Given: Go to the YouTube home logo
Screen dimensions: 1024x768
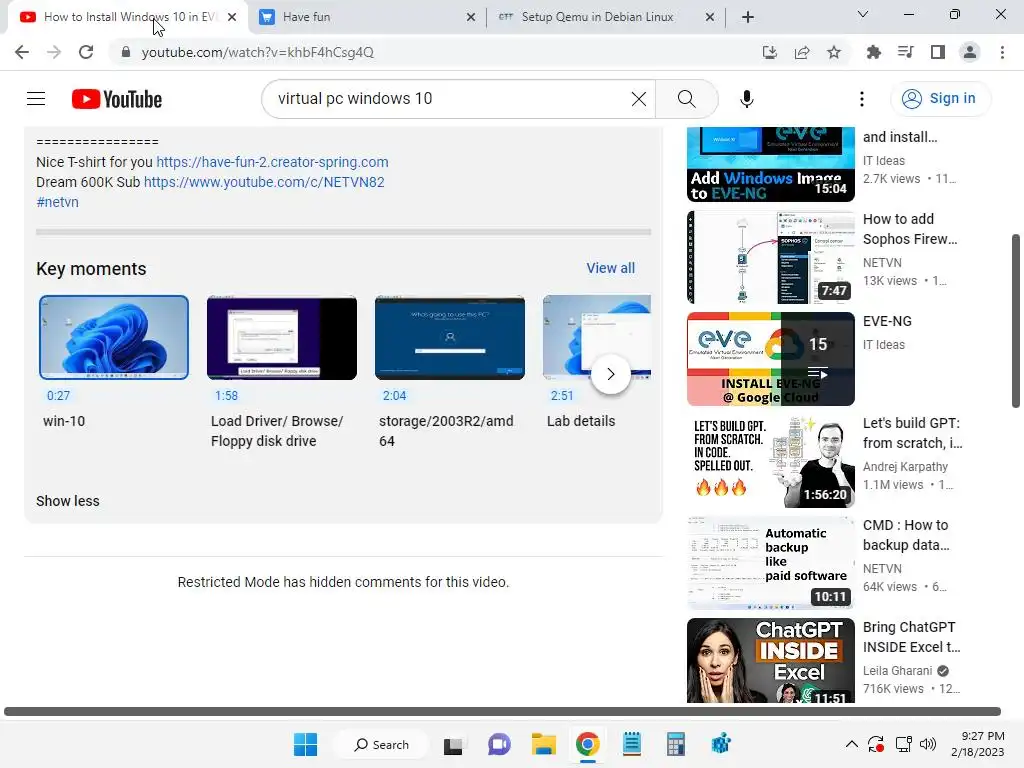Looking at the screenshot, I should tap(117, 99).
